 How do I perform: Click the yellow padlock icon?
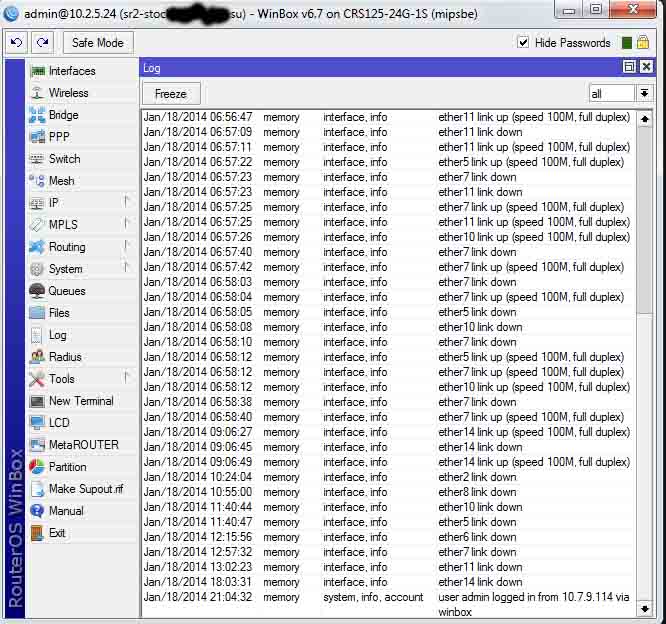click(643, 42)
